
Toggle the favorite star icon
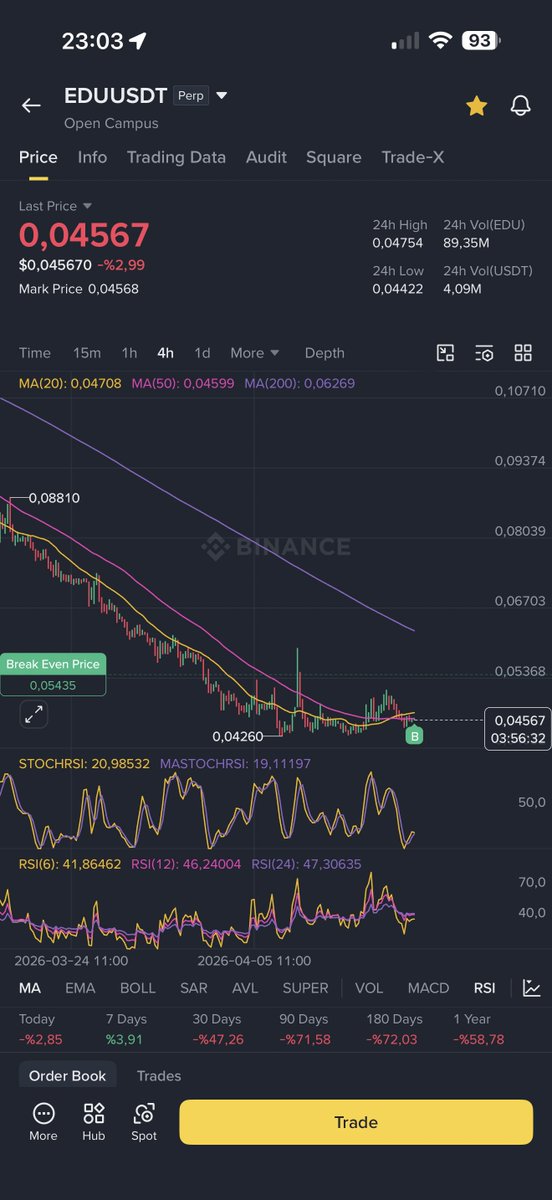[x=476, y=105]
